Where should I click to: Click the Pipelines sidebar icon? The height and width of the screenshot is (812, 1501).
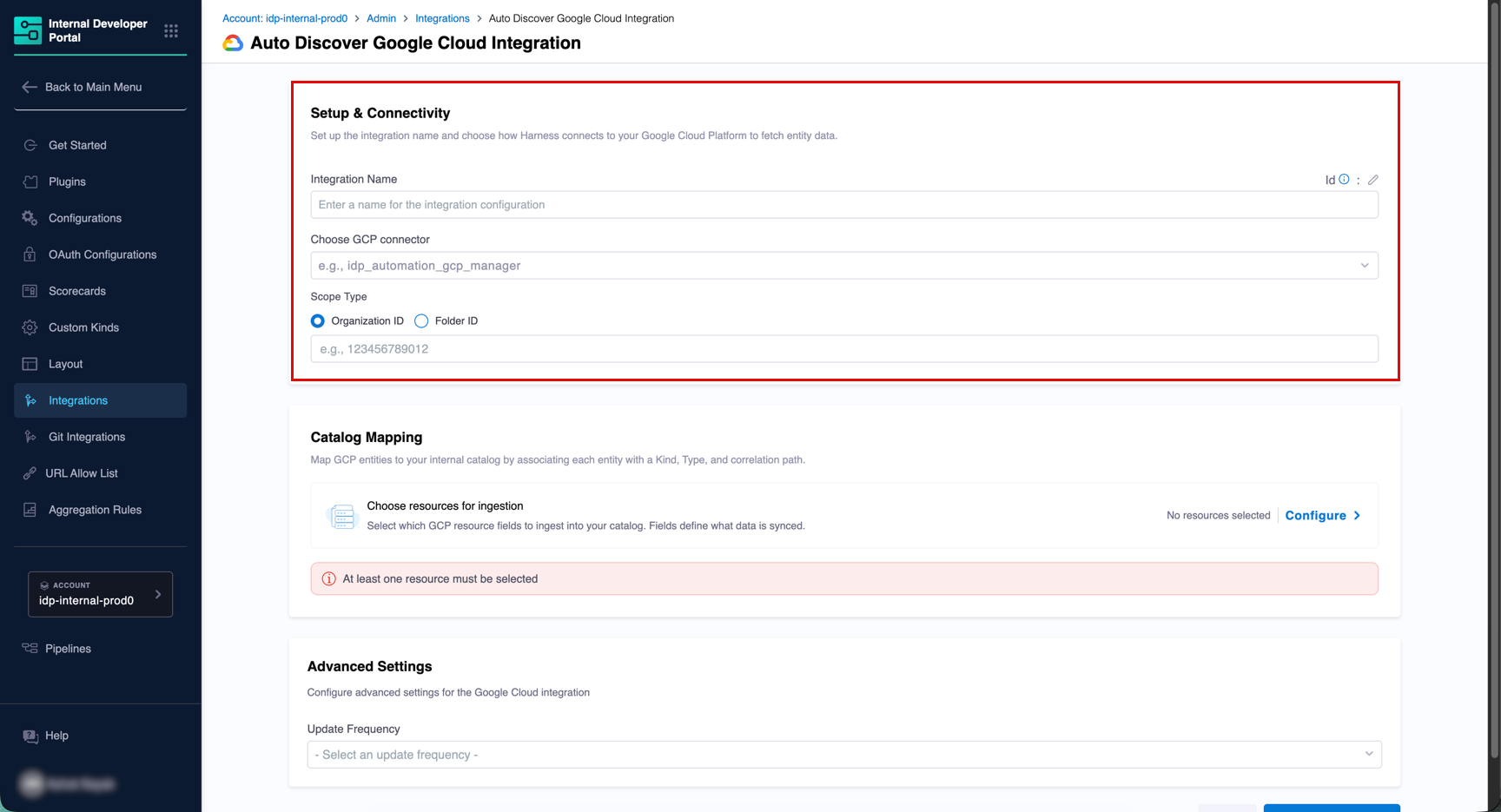30,649
